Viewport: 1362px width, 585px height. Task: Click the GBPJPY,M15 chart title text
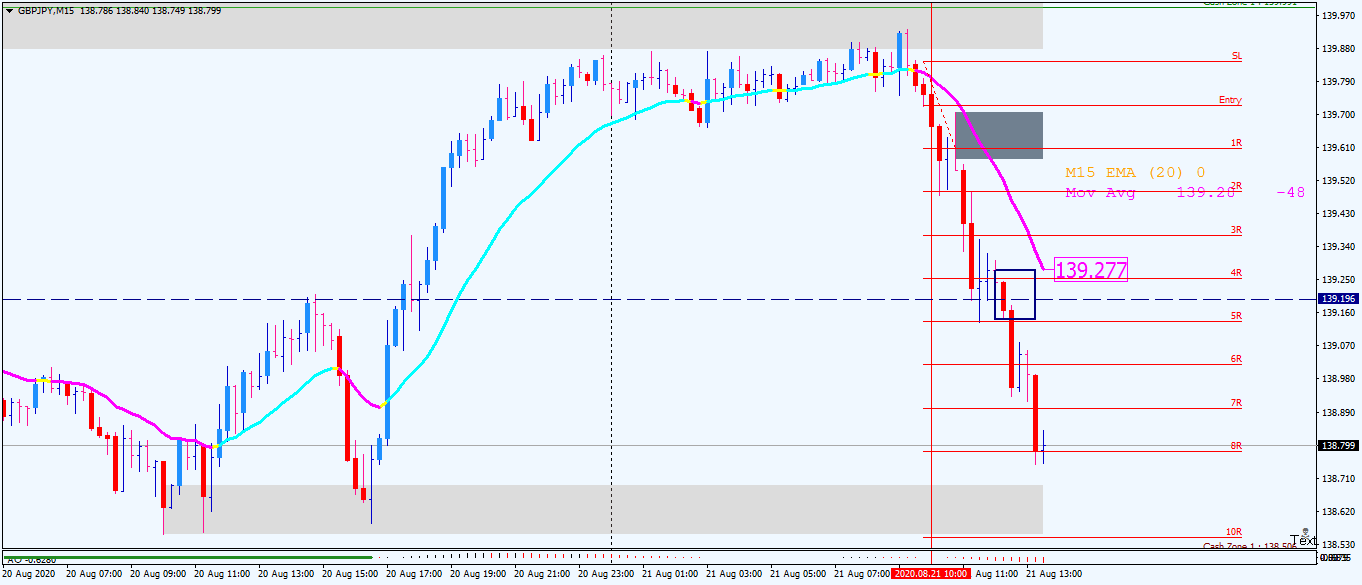(x=45, y=10)
